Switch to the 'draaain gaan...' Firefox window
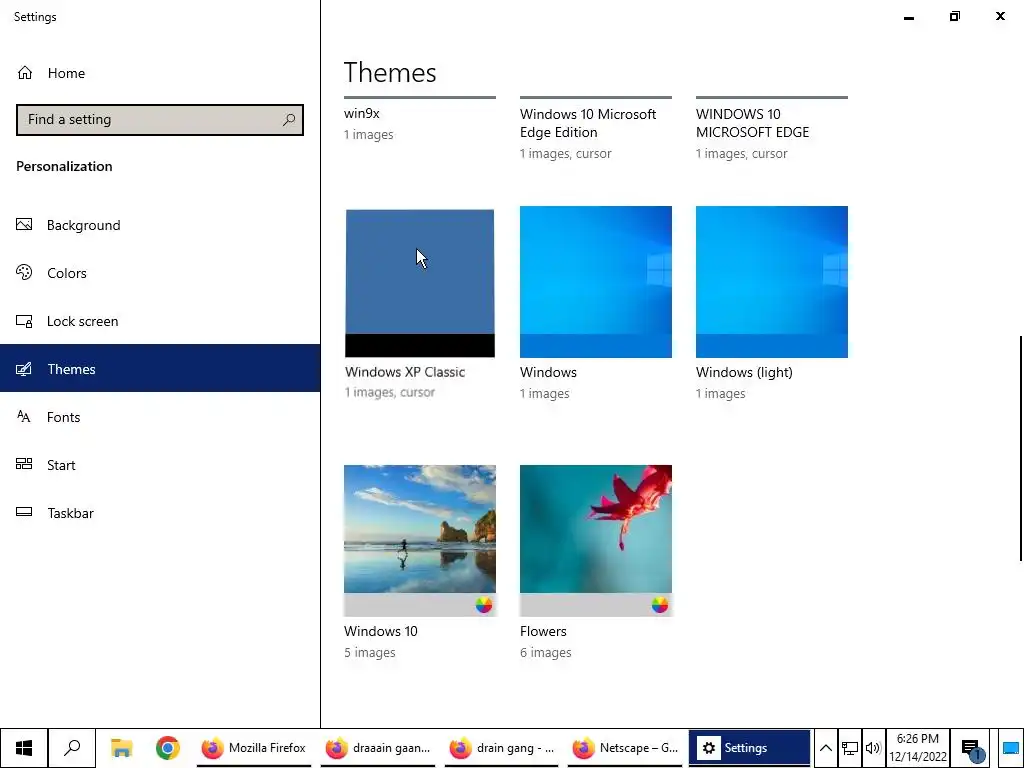The height and width of the screenshot is (768, 1024). pyautogui.click(x=377, y=748)
